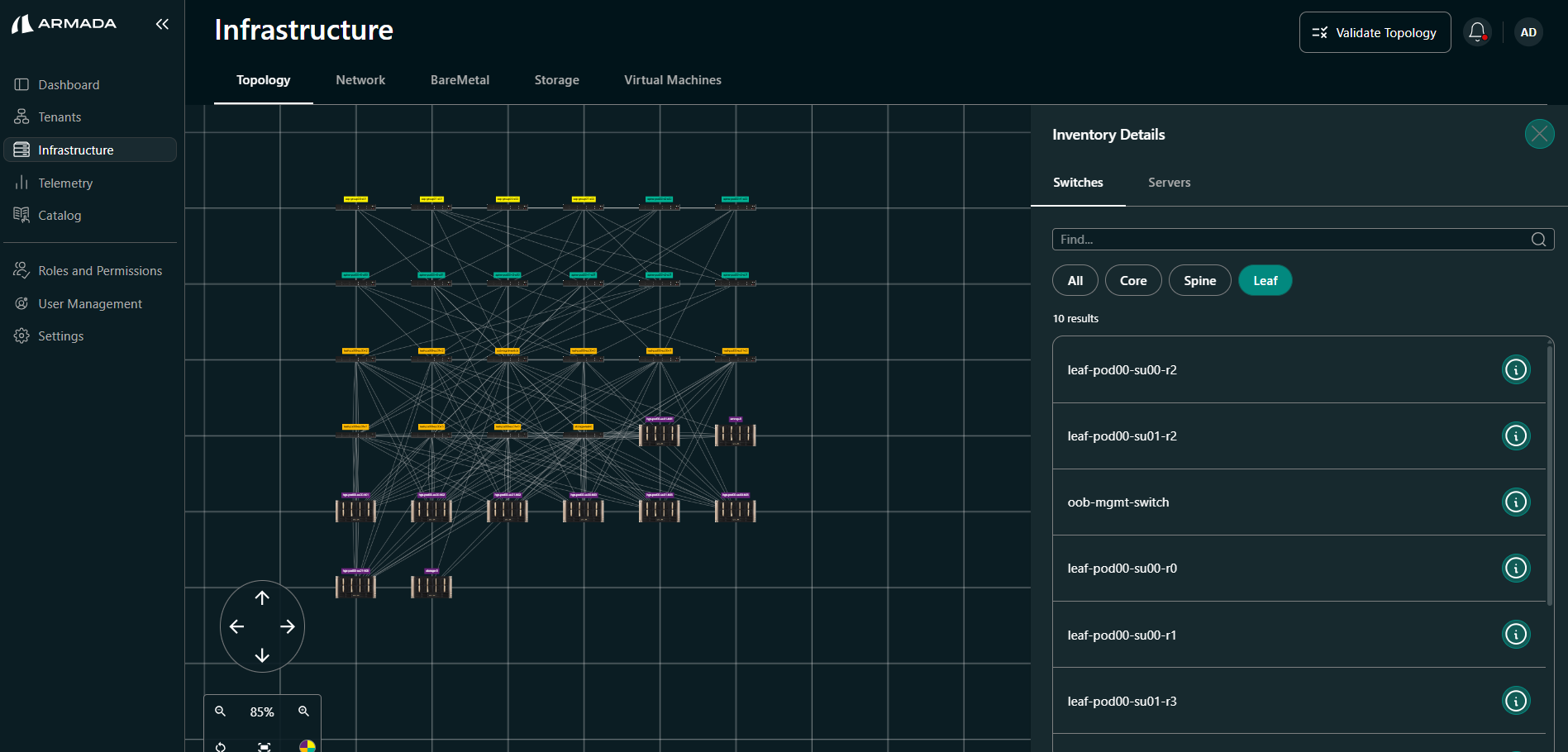The image size is (1568, 752).
Task: Click the fit-to-screen icon in zoom controls
Action: point(263,746)
